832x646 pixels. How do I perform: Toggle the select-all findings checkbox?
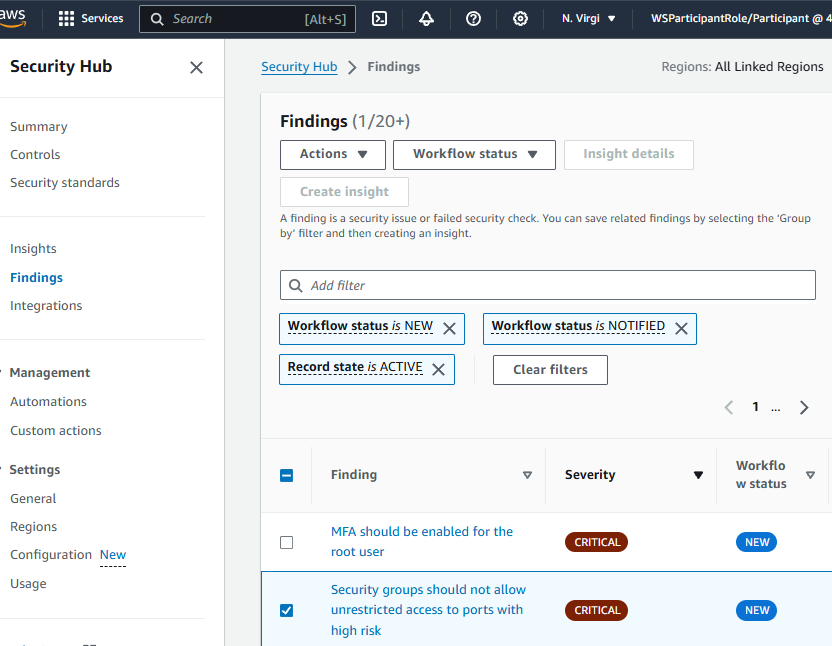[287, 475]
